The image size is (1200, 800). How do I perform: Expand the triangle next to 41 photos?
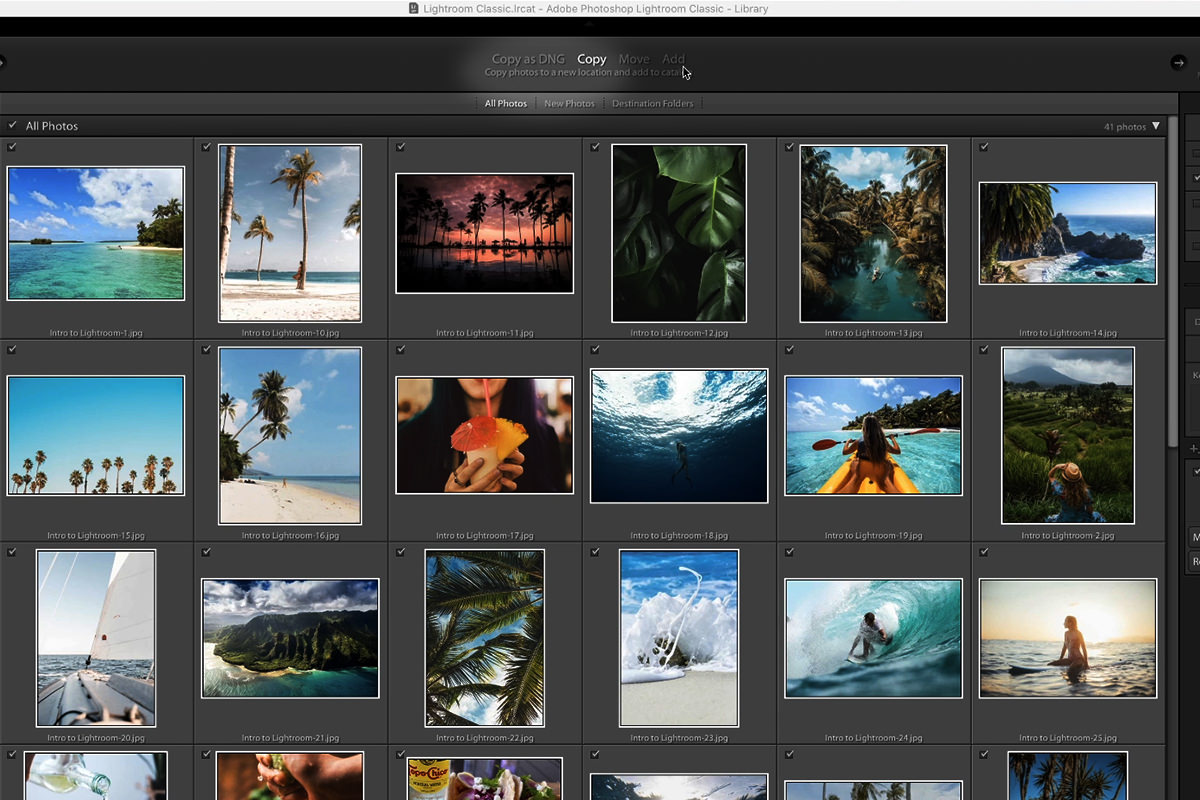tap(1156, 126)
